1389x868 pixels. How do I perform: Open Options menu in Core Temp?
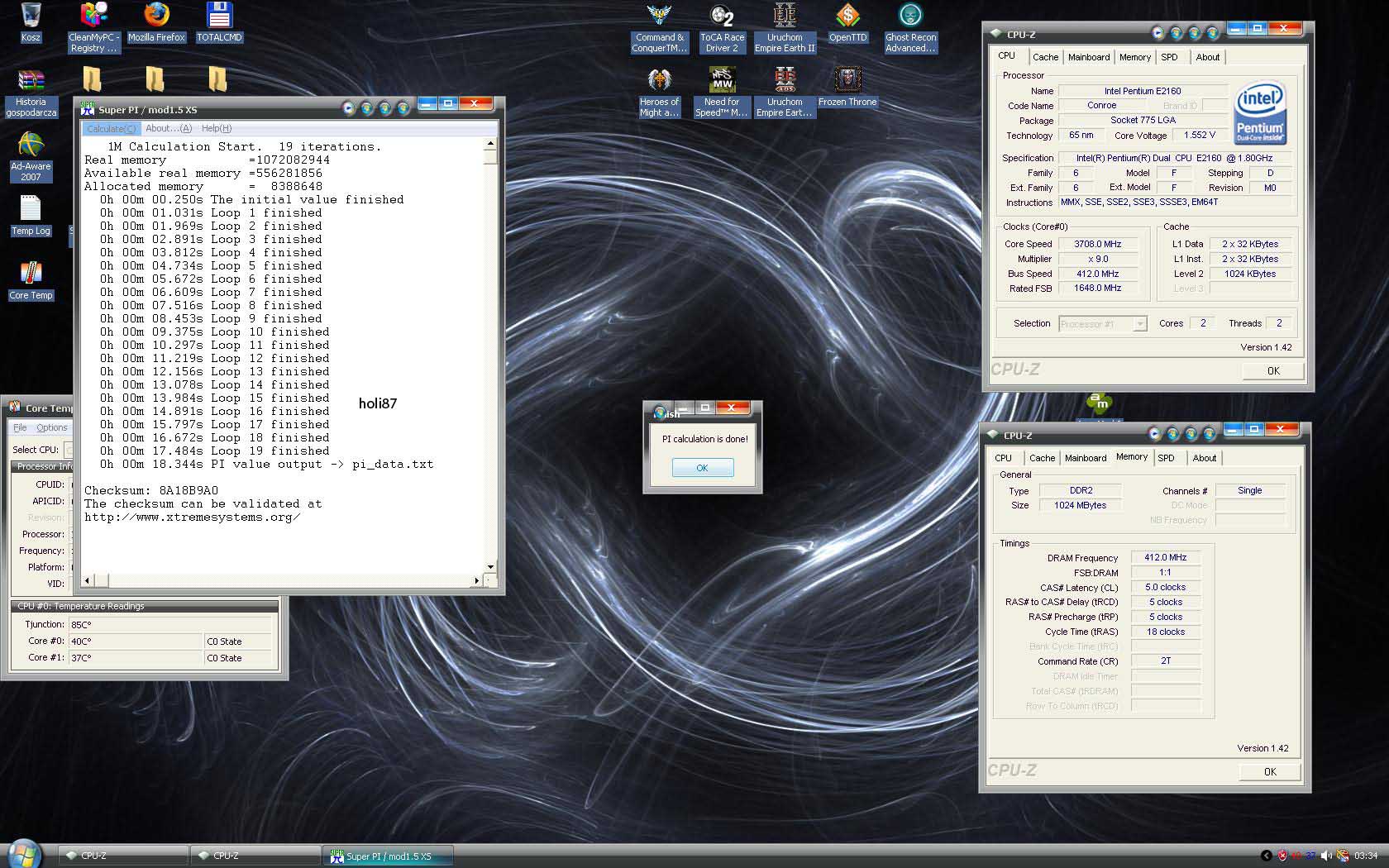[x=52, y=427]
